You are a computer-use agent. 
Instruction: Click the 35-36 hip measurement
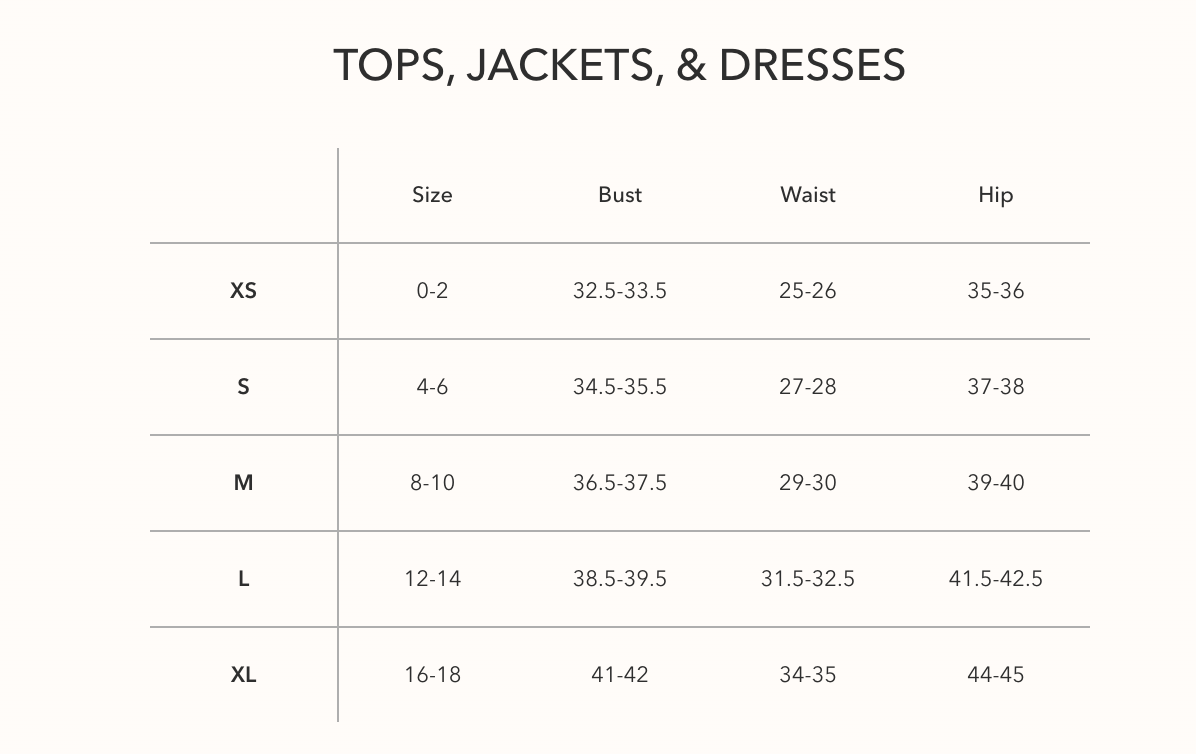pyautogui.click(x=995, y=291)
